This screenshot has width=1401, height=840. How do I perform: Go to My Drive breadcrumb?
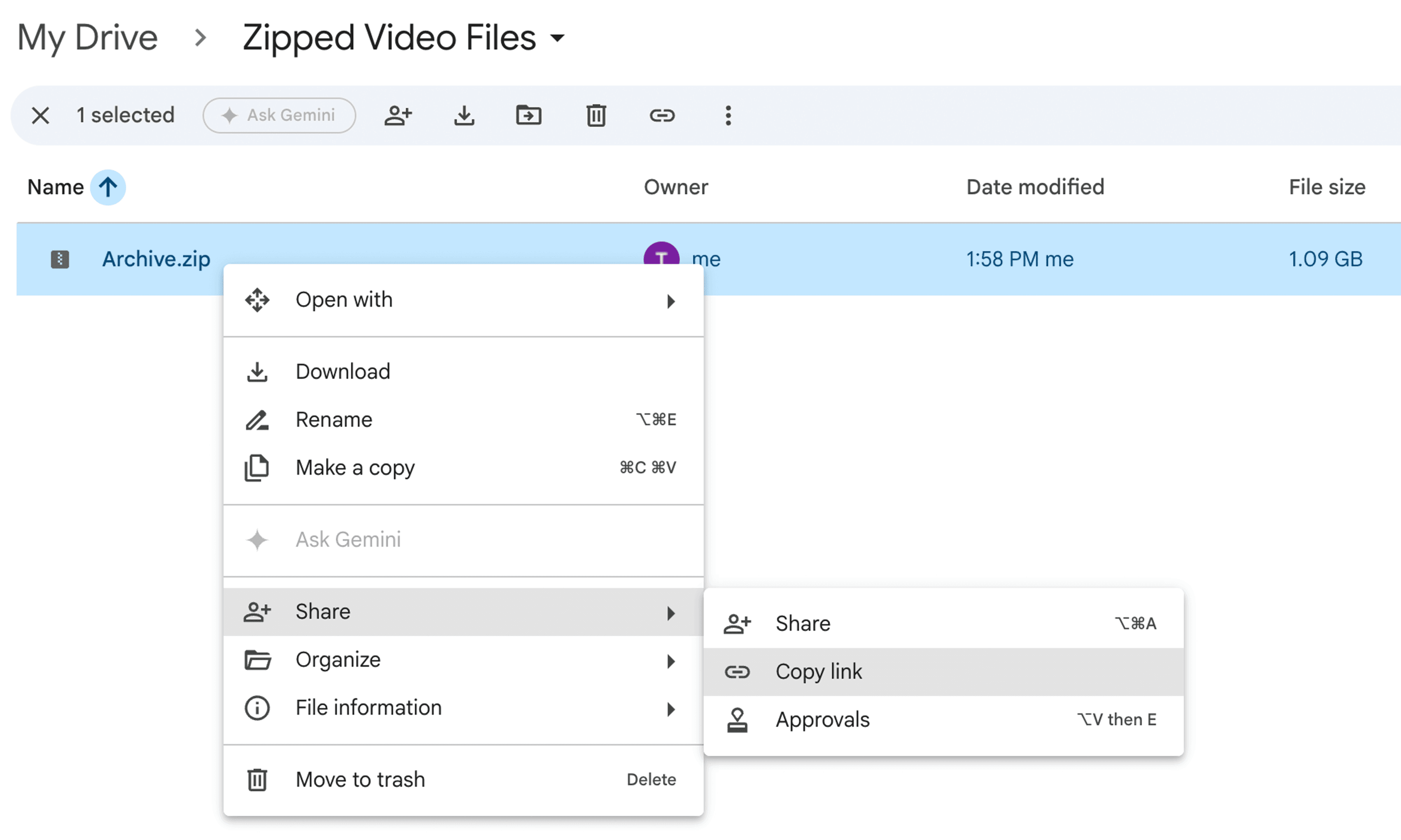pyautogui.click(x=87, y=38)
